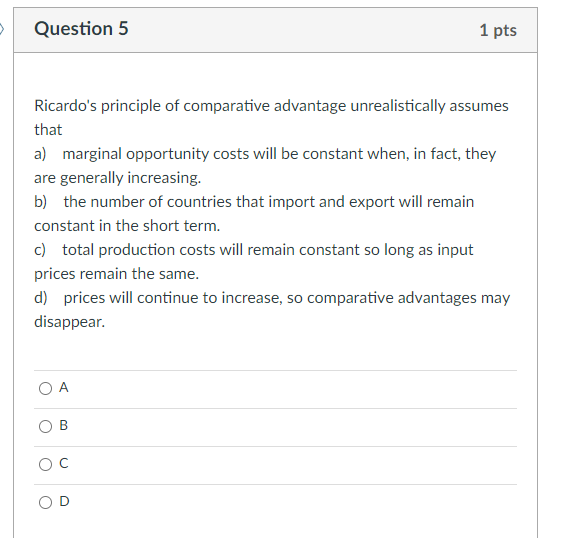This screenshot has height=538, width=571.
Task: Click option b) number of countries text
Action: point(254,214)
